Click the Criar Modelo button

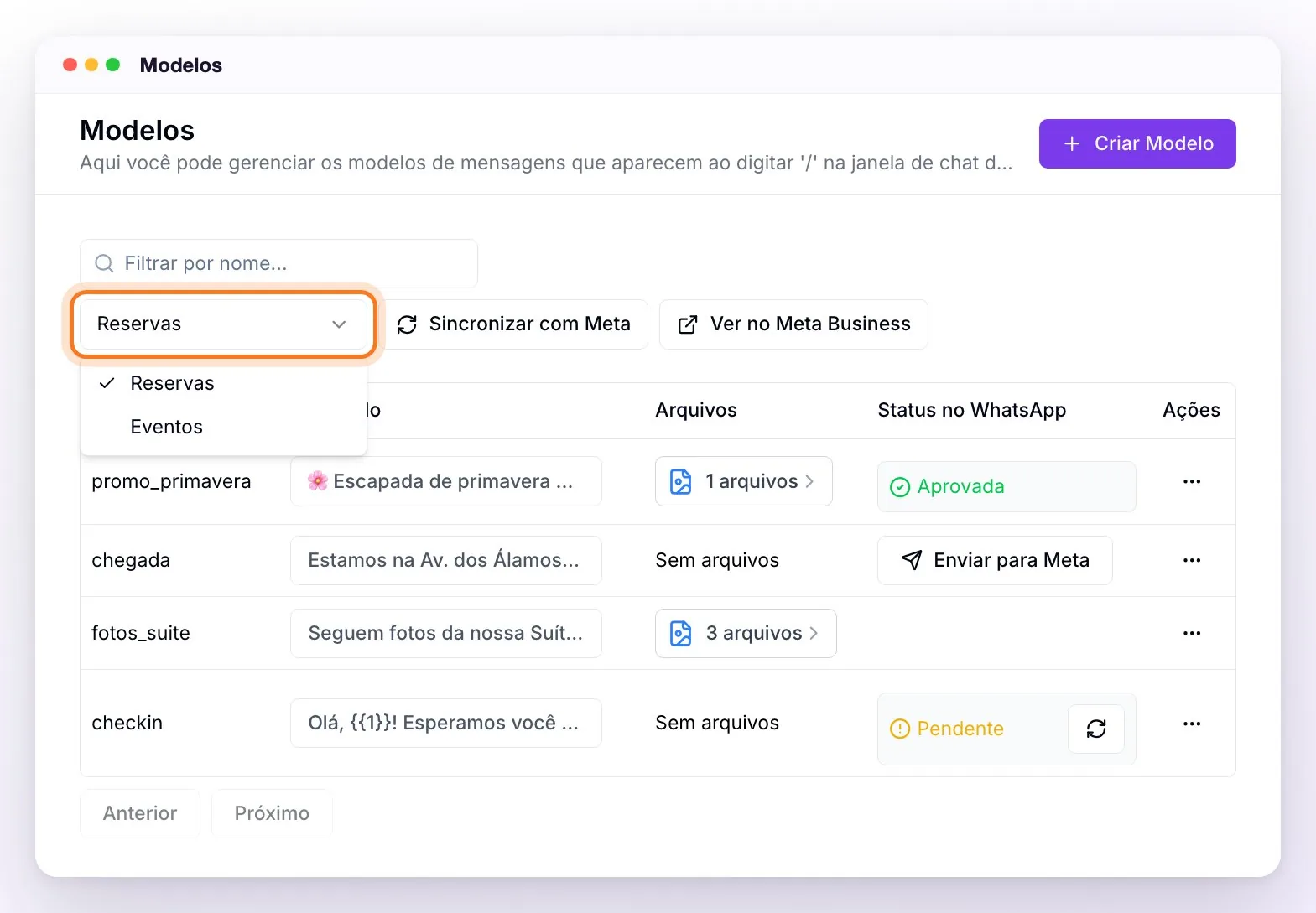tap(1137, 143)
